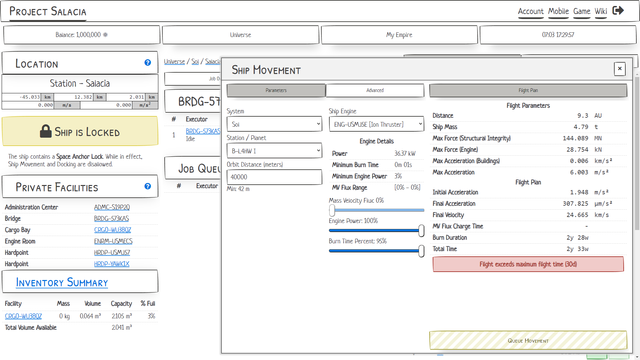Click the 12.382 km coordinate field
Screen dimensions: 640x360
coord(80,97)
